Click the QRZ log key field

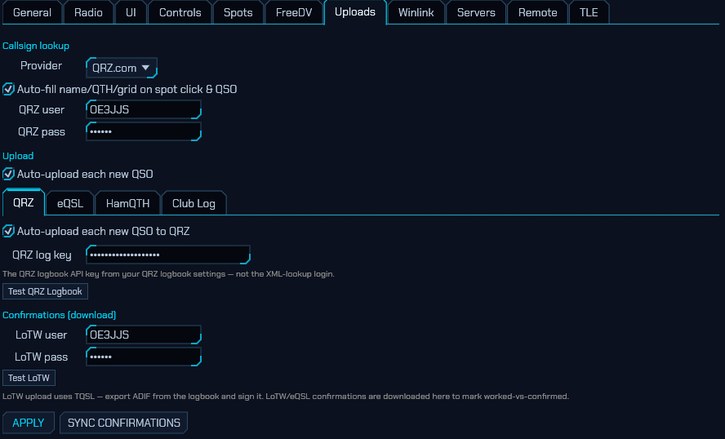[x=168, y=255]
